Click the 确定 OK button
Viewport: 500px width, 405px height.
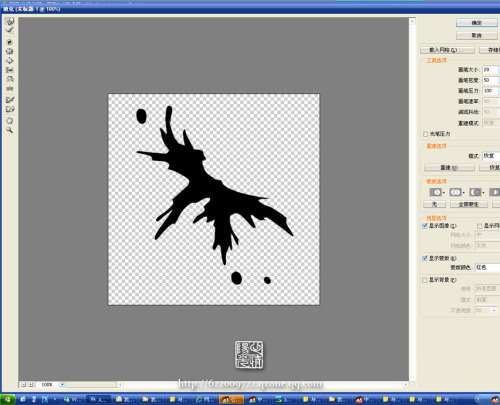click(476, 23)
